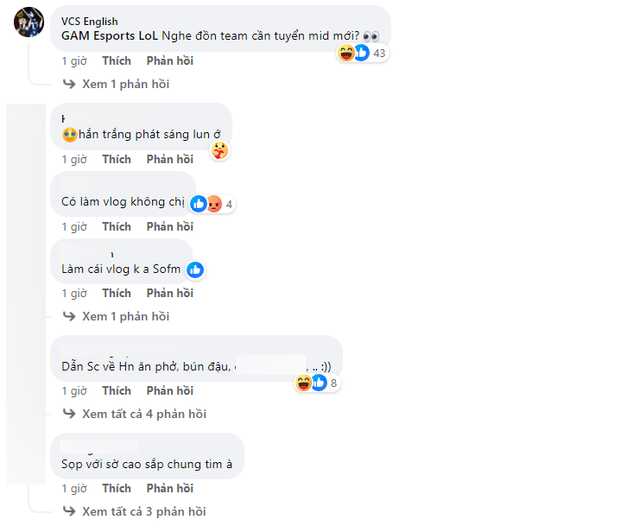
Task: Click the reply arrow icon beside 'Xem tất cả 4 phản hồi'
Action: click(70, 414)
